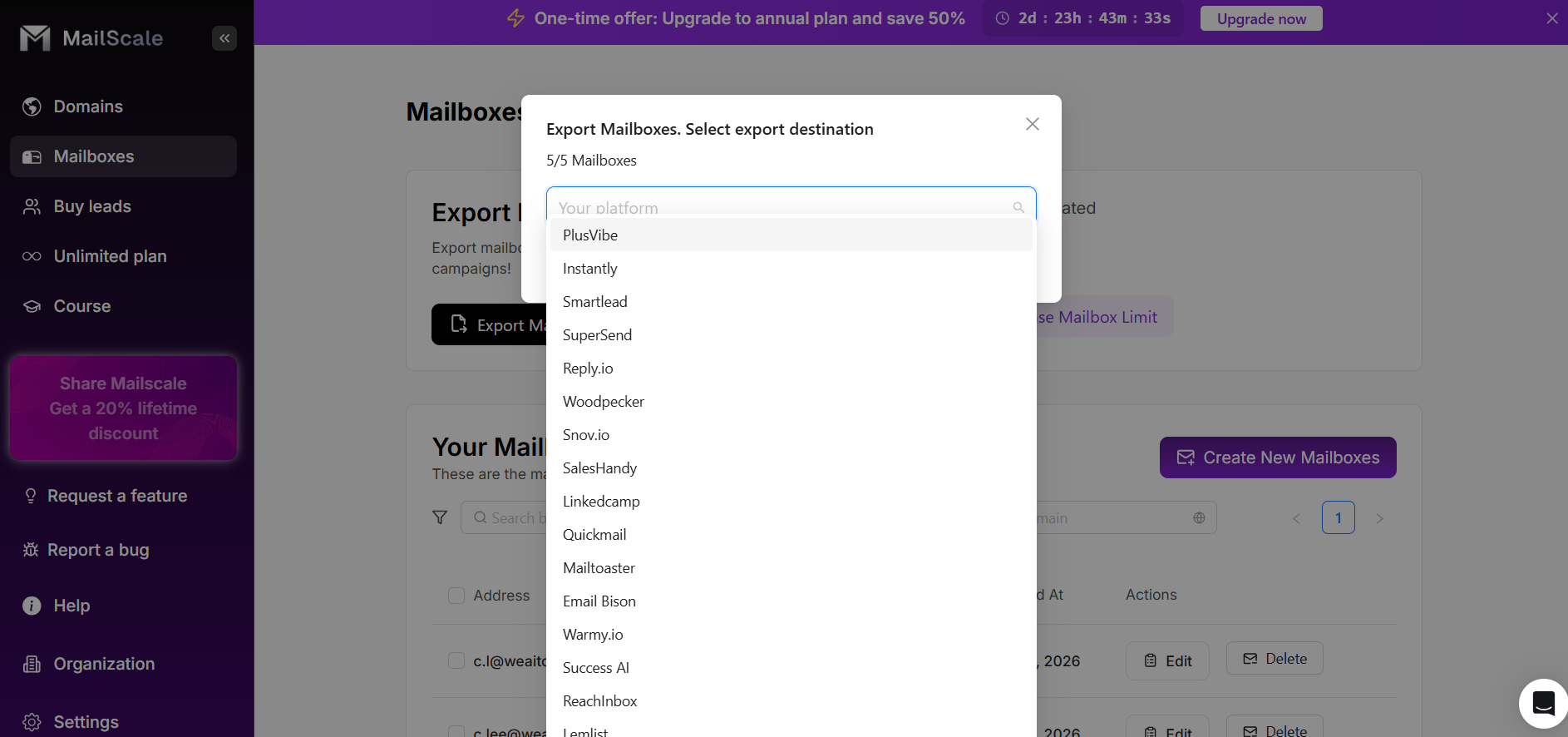Viewport: 1568px width, 737px height.
Task: Click the info icon beside Help
Action: click(32, 606)
